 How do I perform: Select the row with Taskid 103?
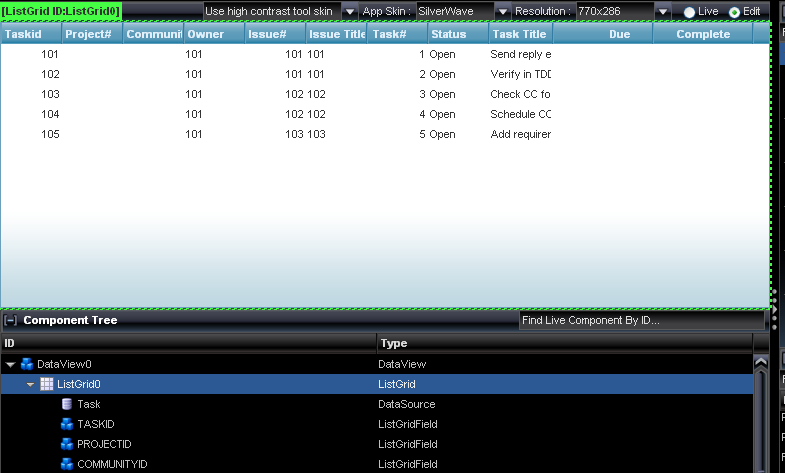pos(300,94)
